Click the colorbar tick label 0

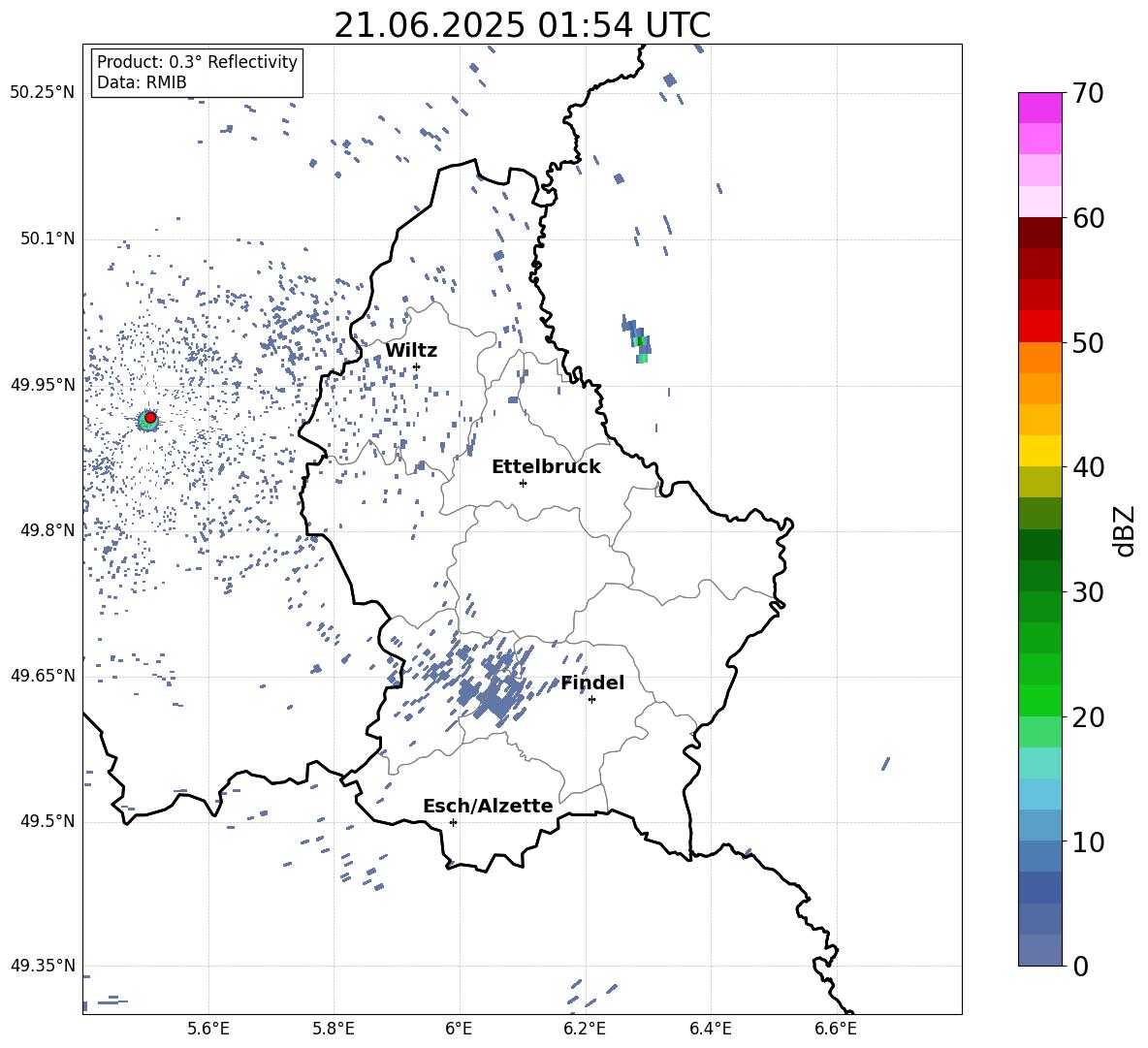1080,967
